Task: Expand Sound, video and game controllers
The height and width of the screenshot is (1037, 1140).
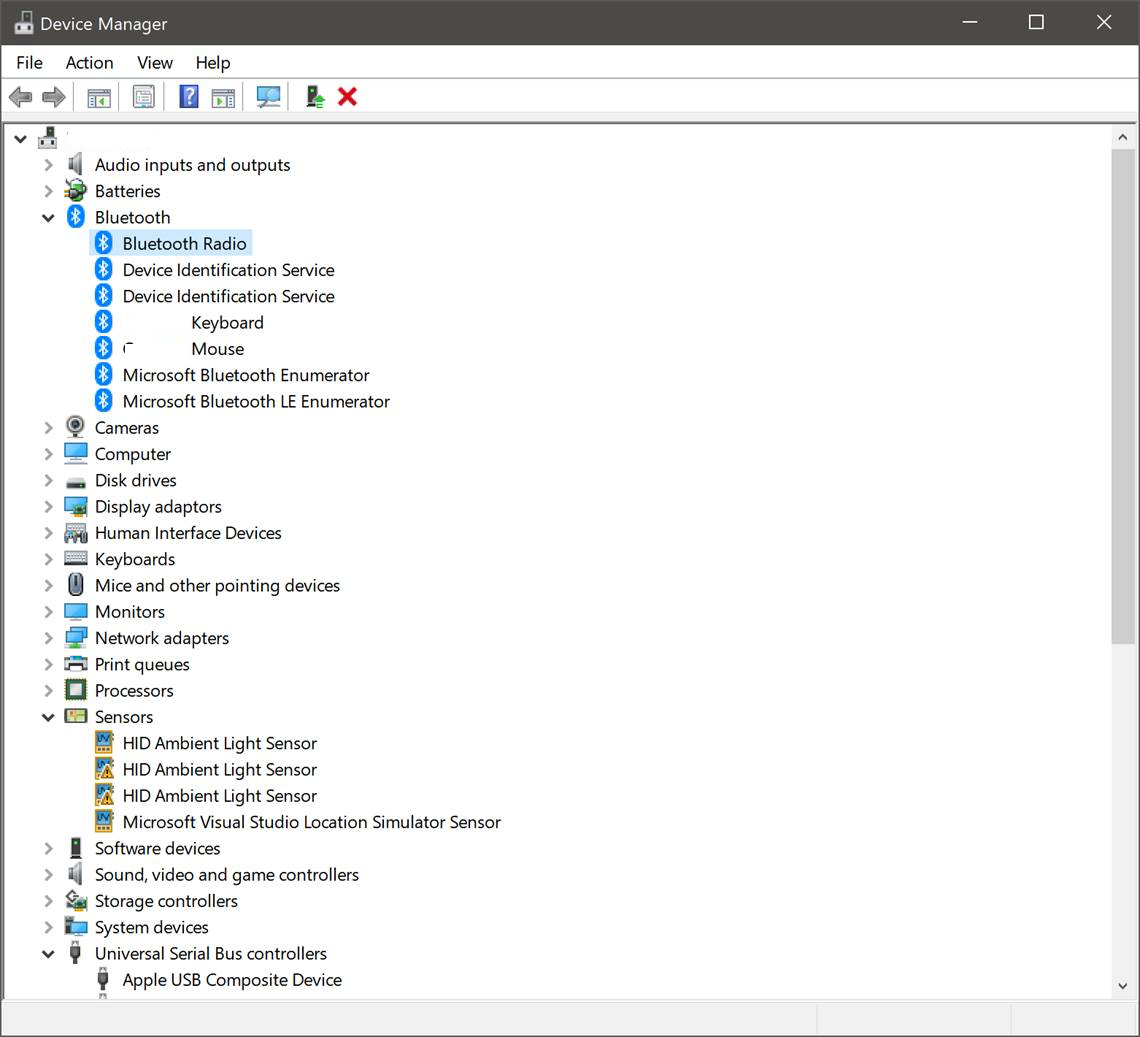Action: tap(48, 875)
